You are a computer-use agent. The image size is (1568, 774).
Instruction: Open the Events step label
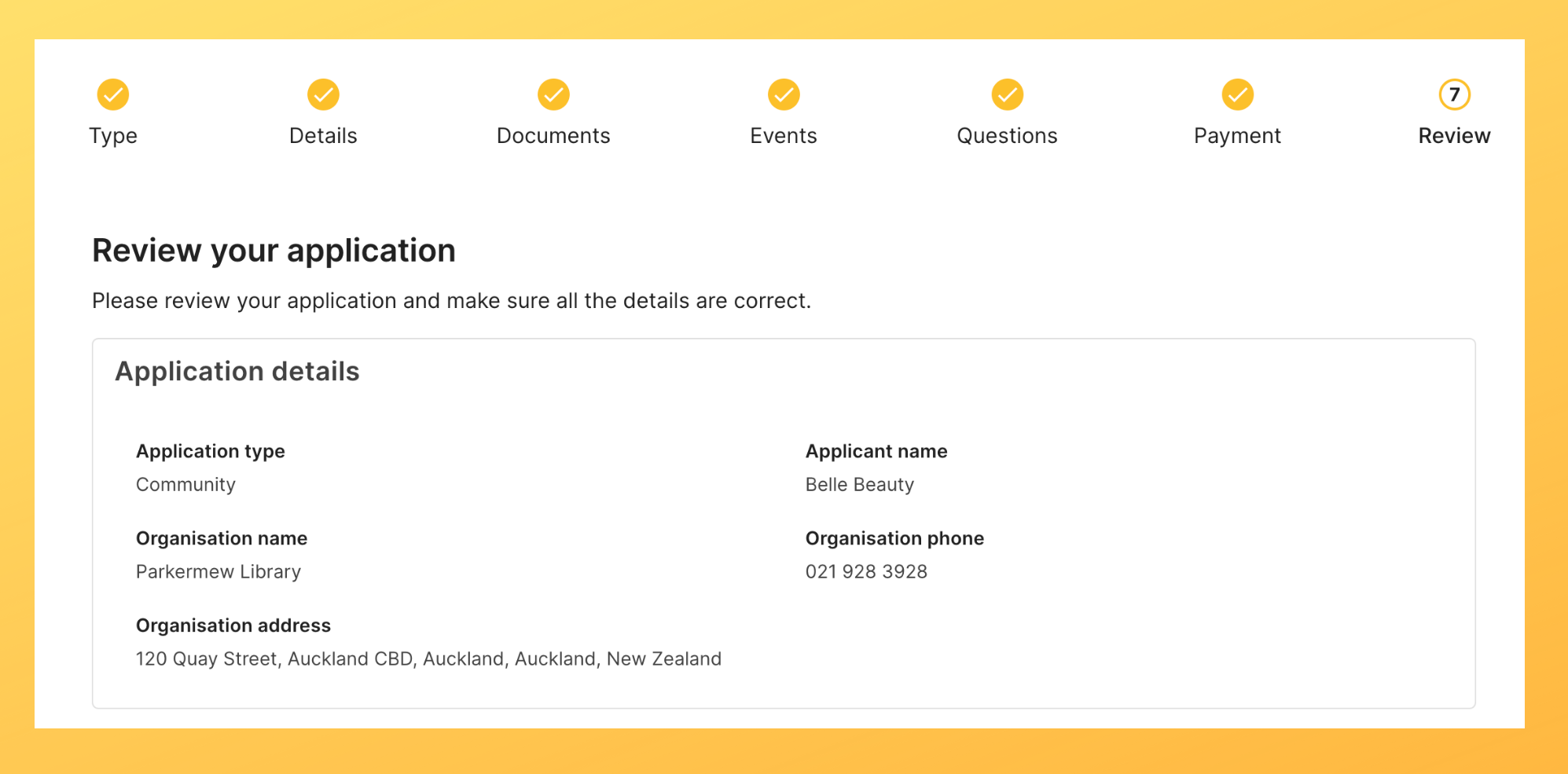(x=784, y=136)
